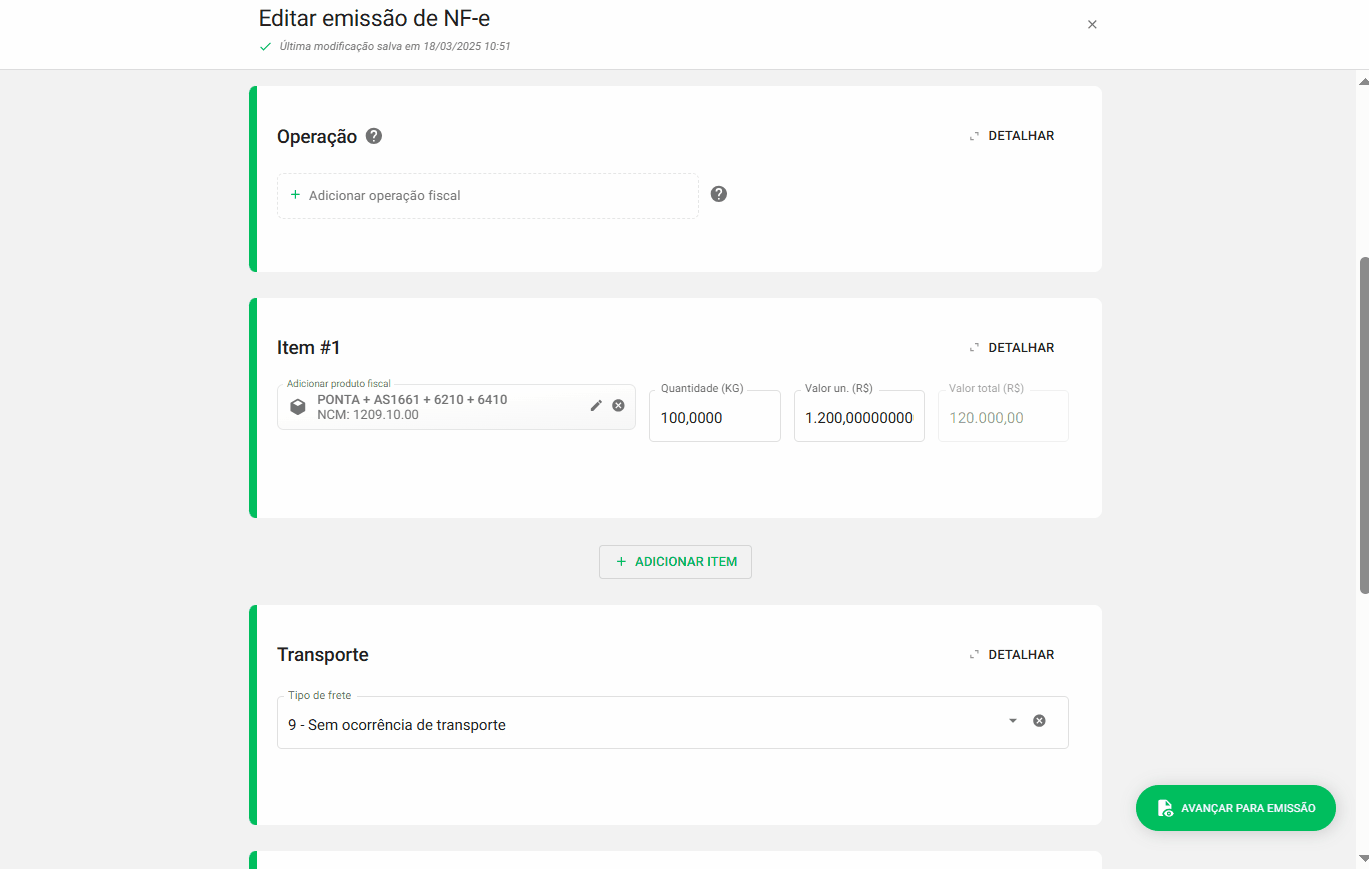This screenshot has width=1369, height=869.
Task: Expand Operação section with DETALHAR
Action: 1012,136
